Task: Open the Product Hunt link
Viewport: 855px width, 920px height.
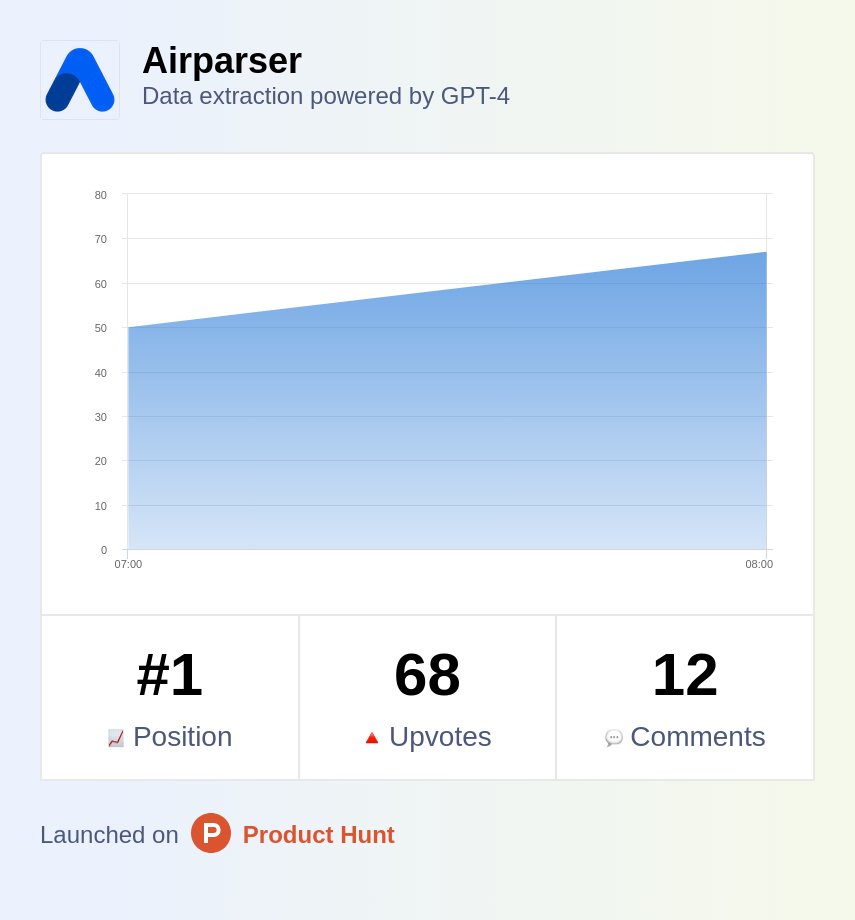Action: pos(318,835)
